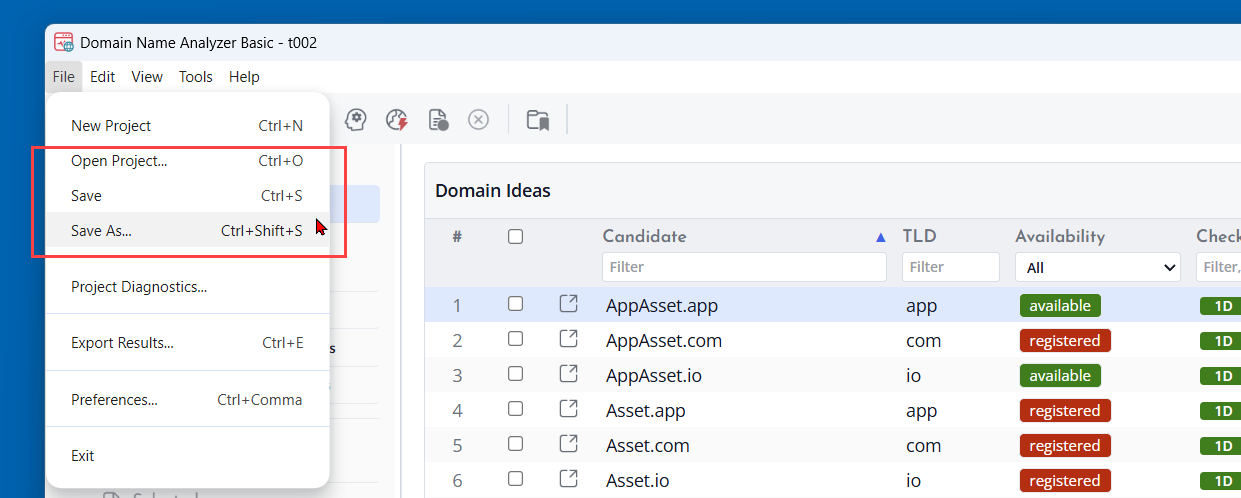Click the io TLD cell of Asset.io row
The width and height of the screenshot is (1241, 498).
point(913,480)
